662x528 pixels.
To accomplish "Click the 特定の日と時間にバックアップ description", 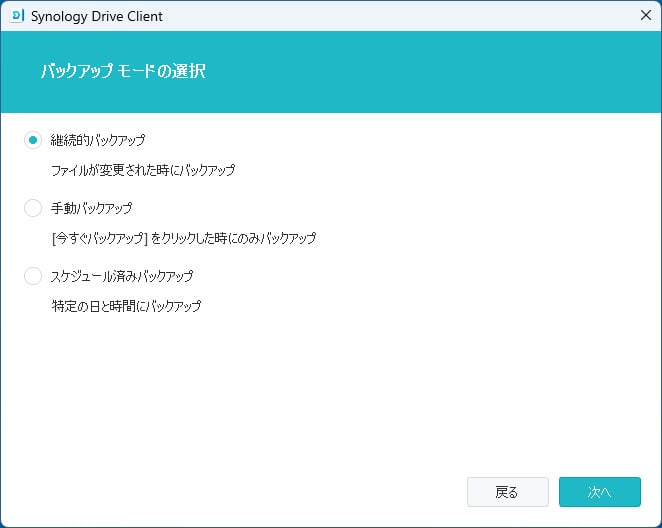I will (x=126, y=306).
